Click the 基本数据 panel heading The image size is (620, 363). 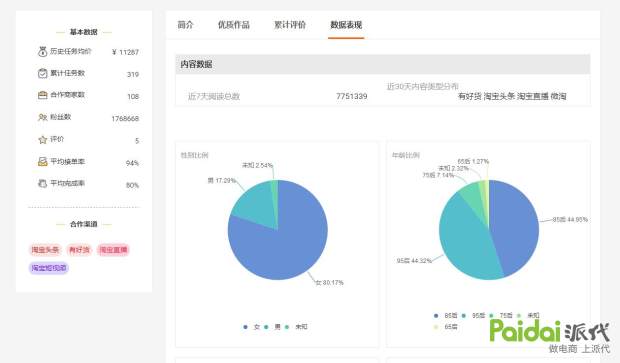point(83,32)
